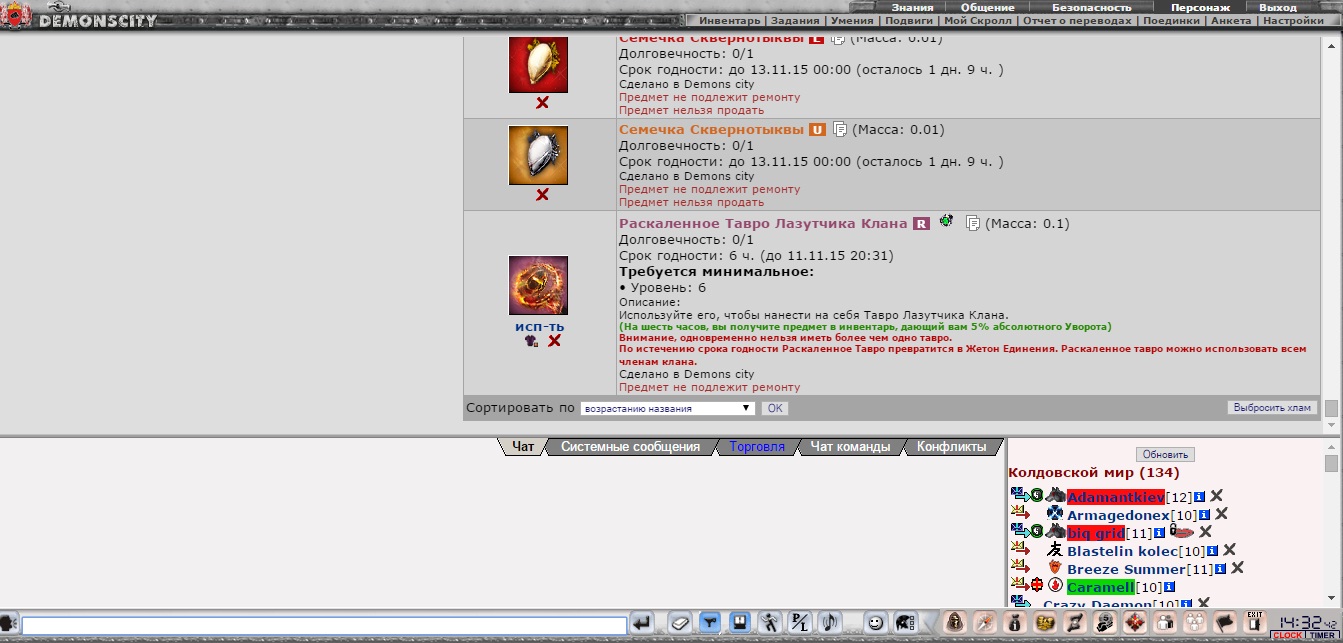The image size is (1343, 643).
Task: Click the people group icon
Action: pyautogui.click(x=1195, y=623)
